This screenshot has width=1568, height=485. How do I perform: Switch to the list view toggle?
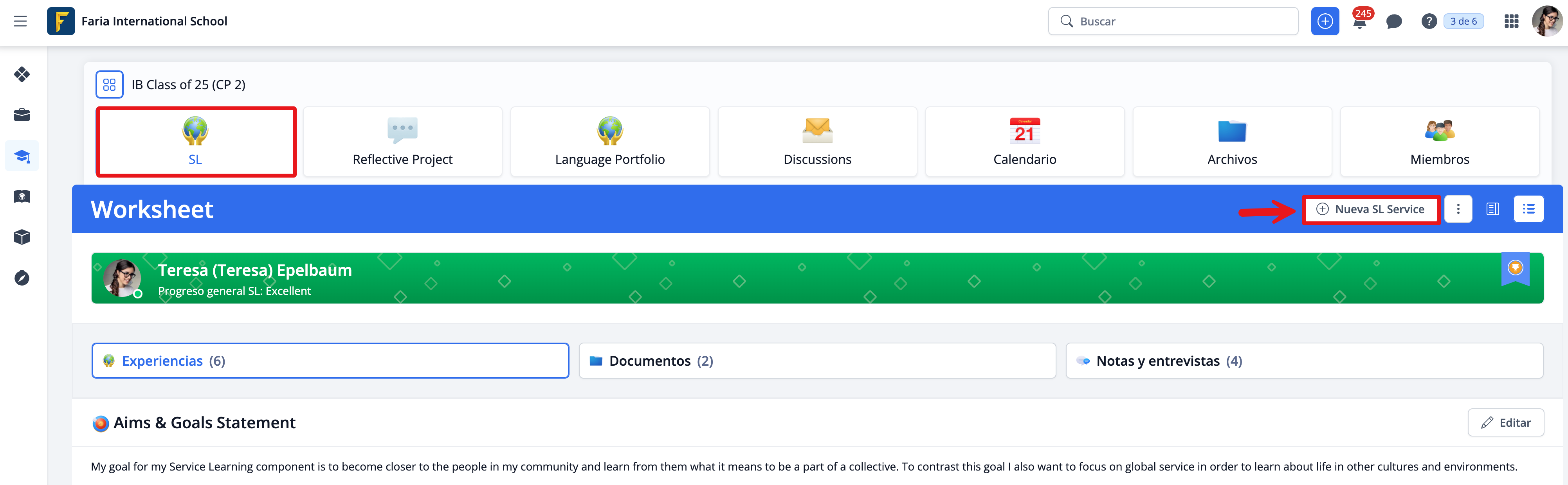1528,209
